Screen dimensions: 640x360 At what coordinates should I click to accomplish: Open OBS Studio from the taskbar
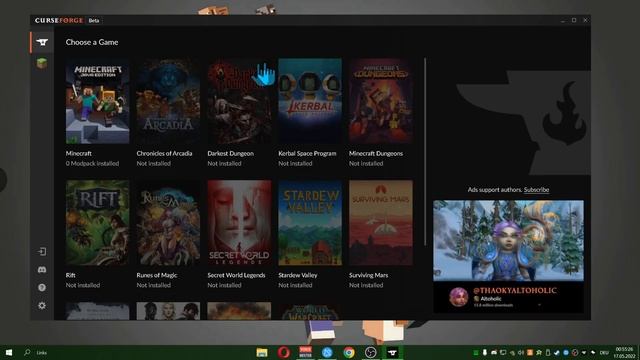pyautogui.click(x=370, y=352)
